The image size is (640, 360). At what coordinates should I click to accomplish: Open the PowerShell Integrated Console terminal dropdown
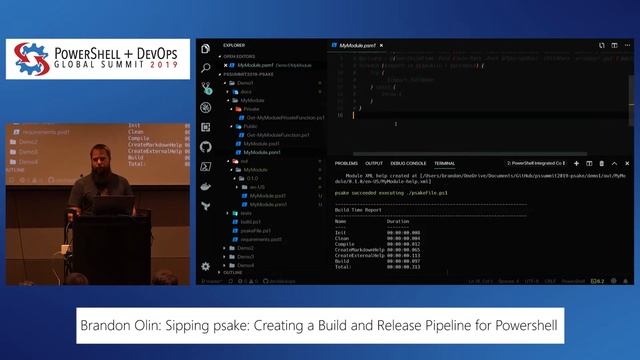536,163
